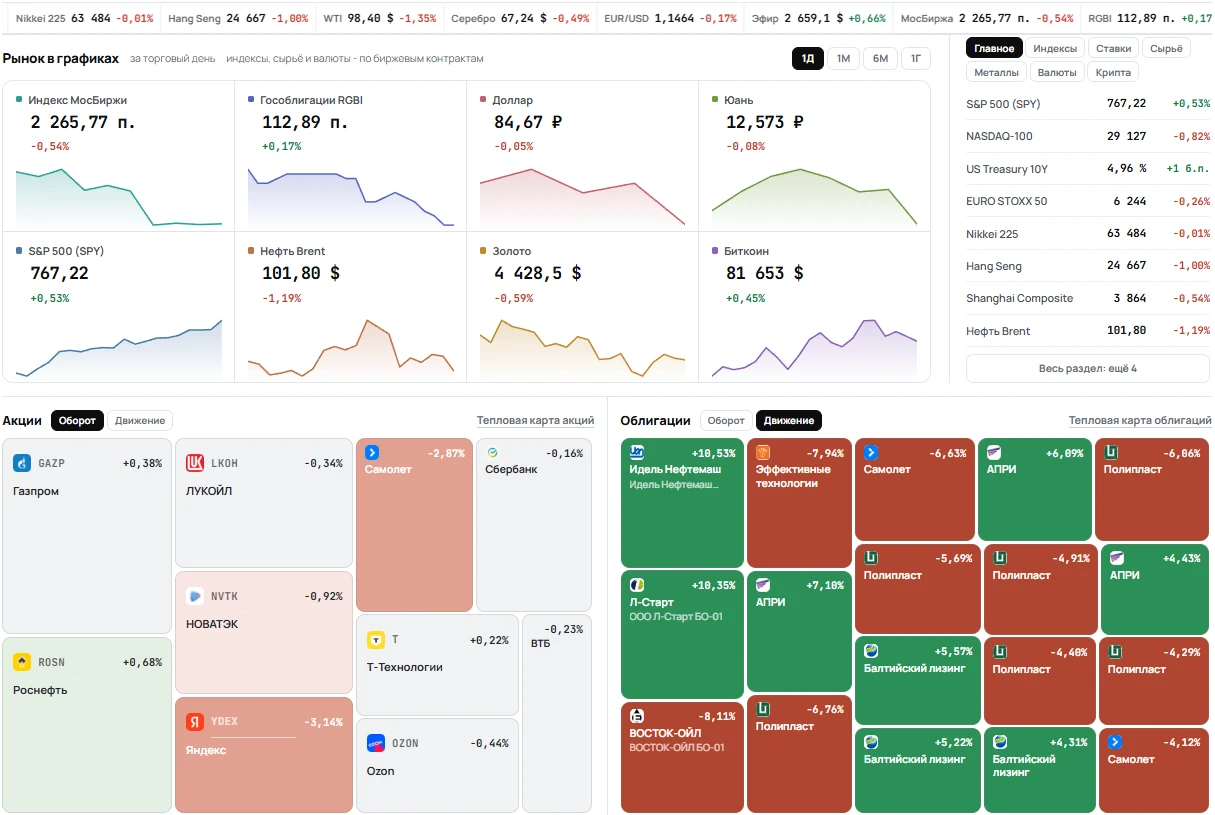Open the Металлы tab
This screenshot has width=1215, height=815.
997,72
